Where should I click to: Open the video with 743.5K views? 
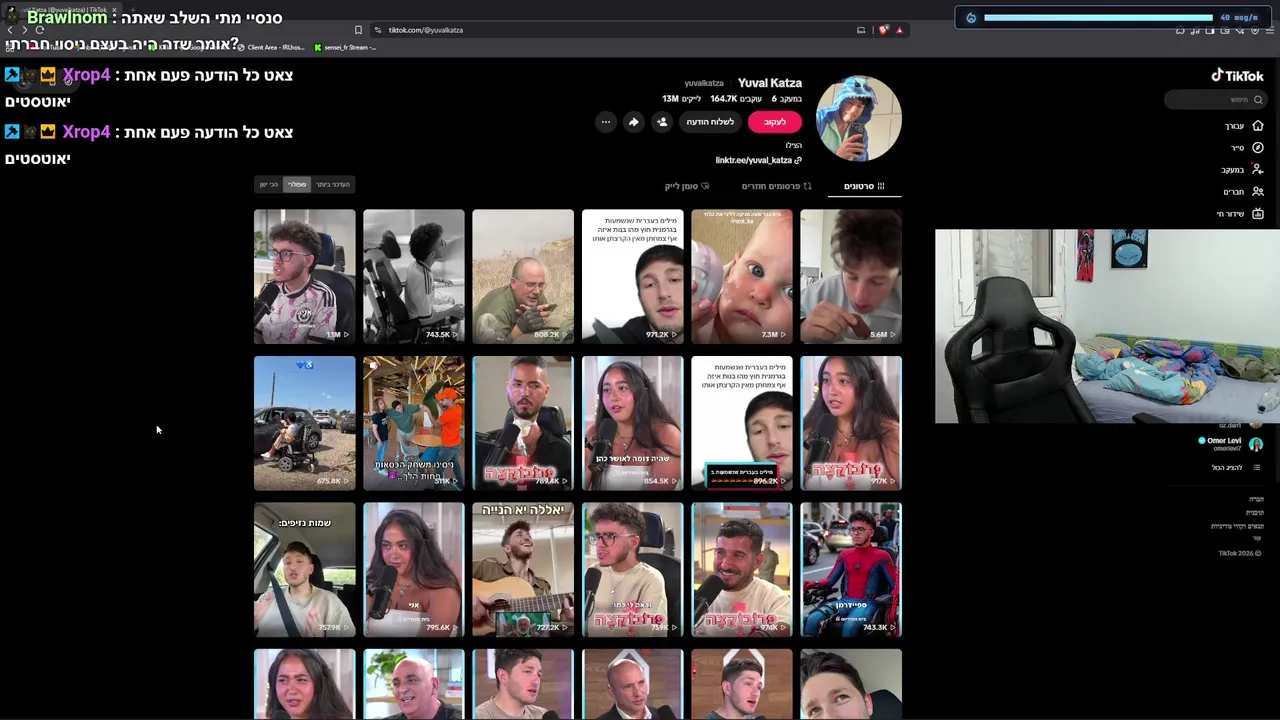[x=414, y=276]
